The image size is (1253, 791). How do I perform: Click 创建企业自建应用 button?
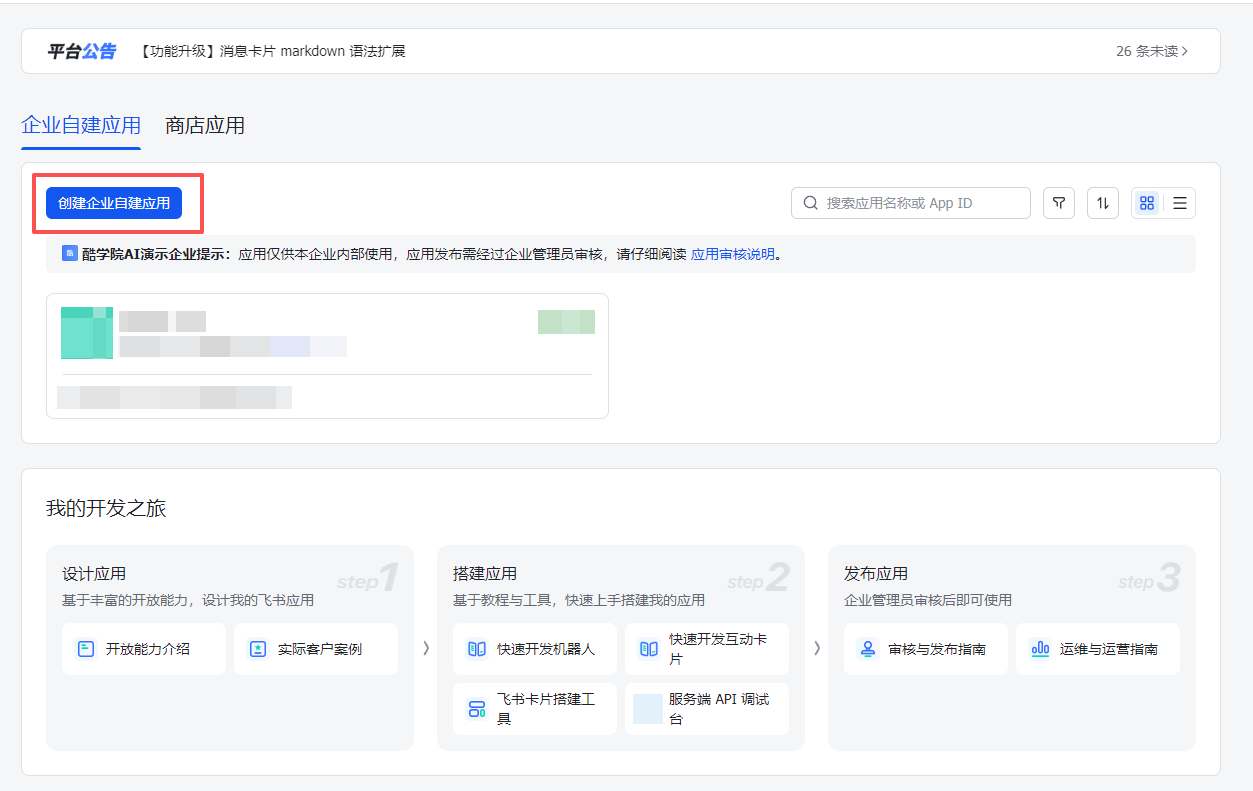[x=114, y=203]
